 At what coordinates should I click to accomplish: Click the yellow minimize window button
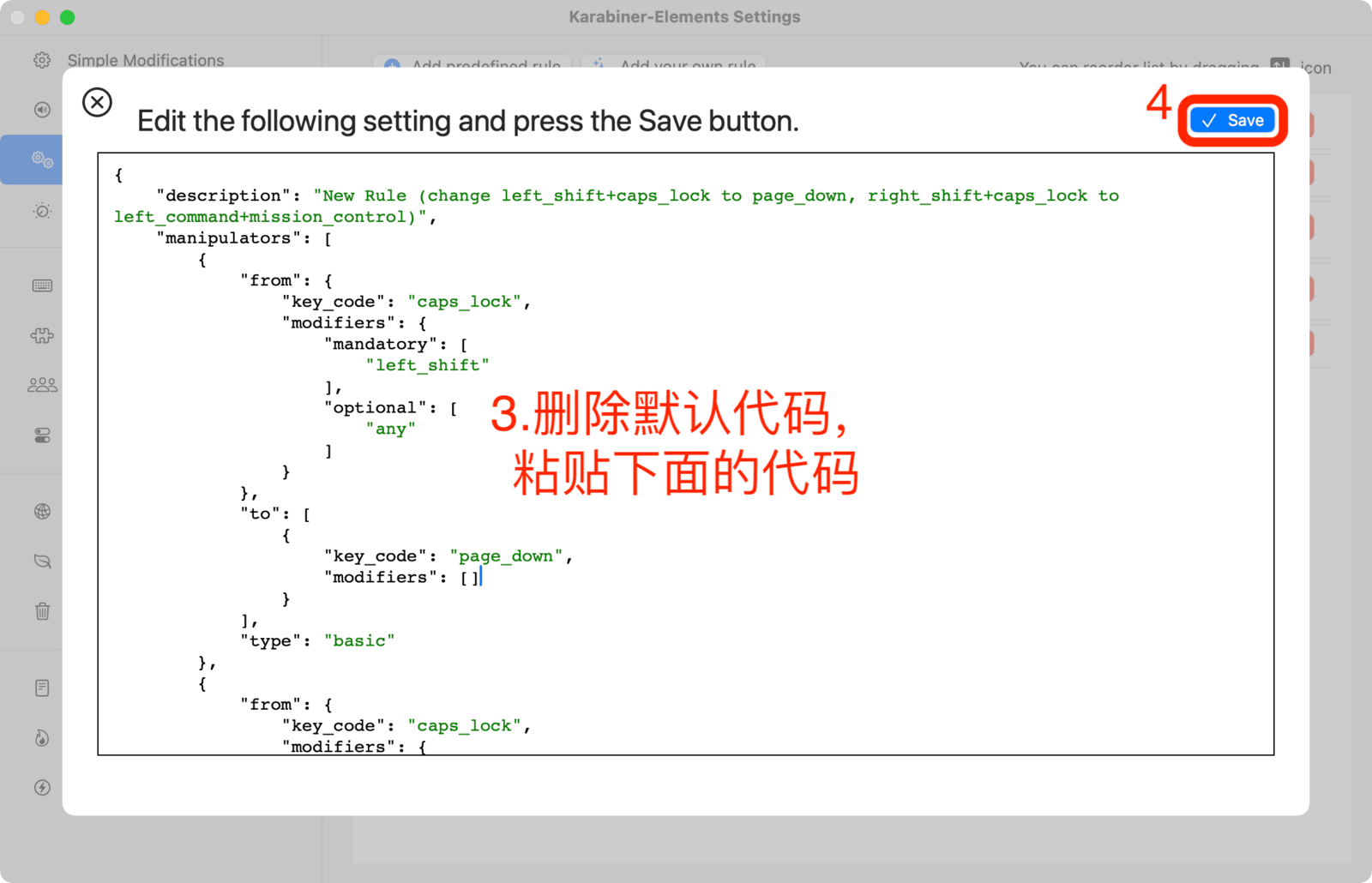[x=42, y=17]
